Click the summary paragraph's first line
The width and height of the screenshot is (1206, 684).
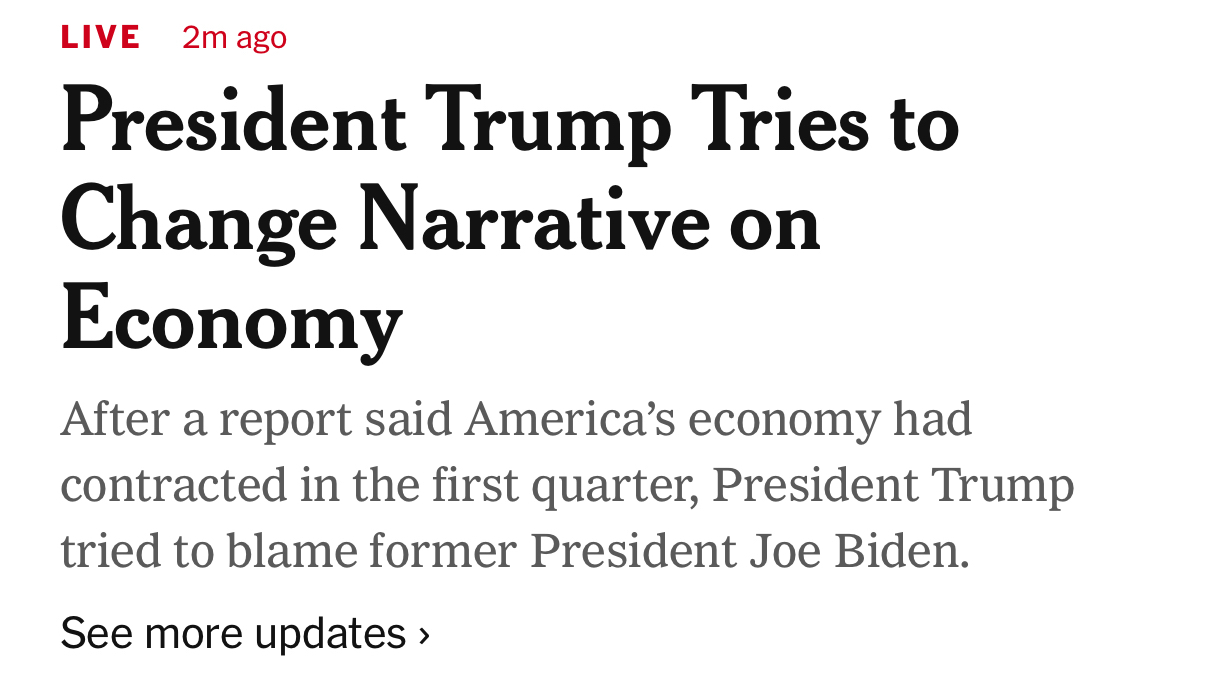[x=516, y=420]
